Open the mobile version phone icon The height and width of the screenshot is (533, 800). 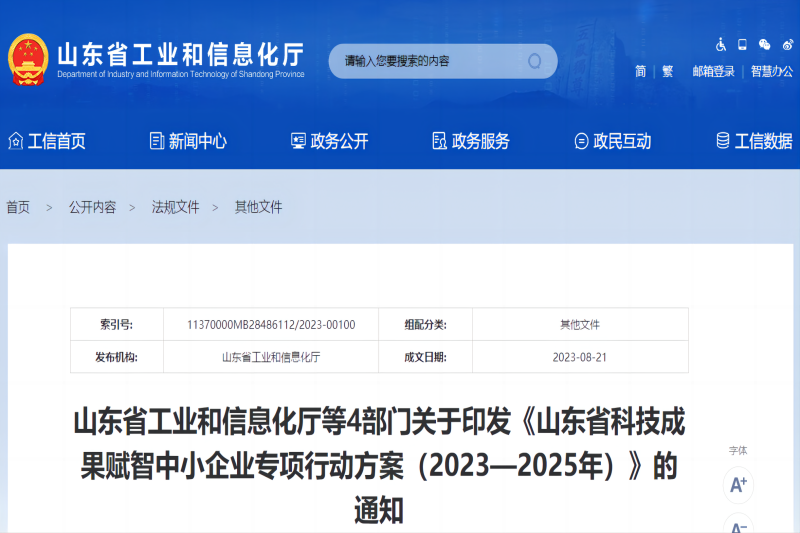[x=742, y=44]
